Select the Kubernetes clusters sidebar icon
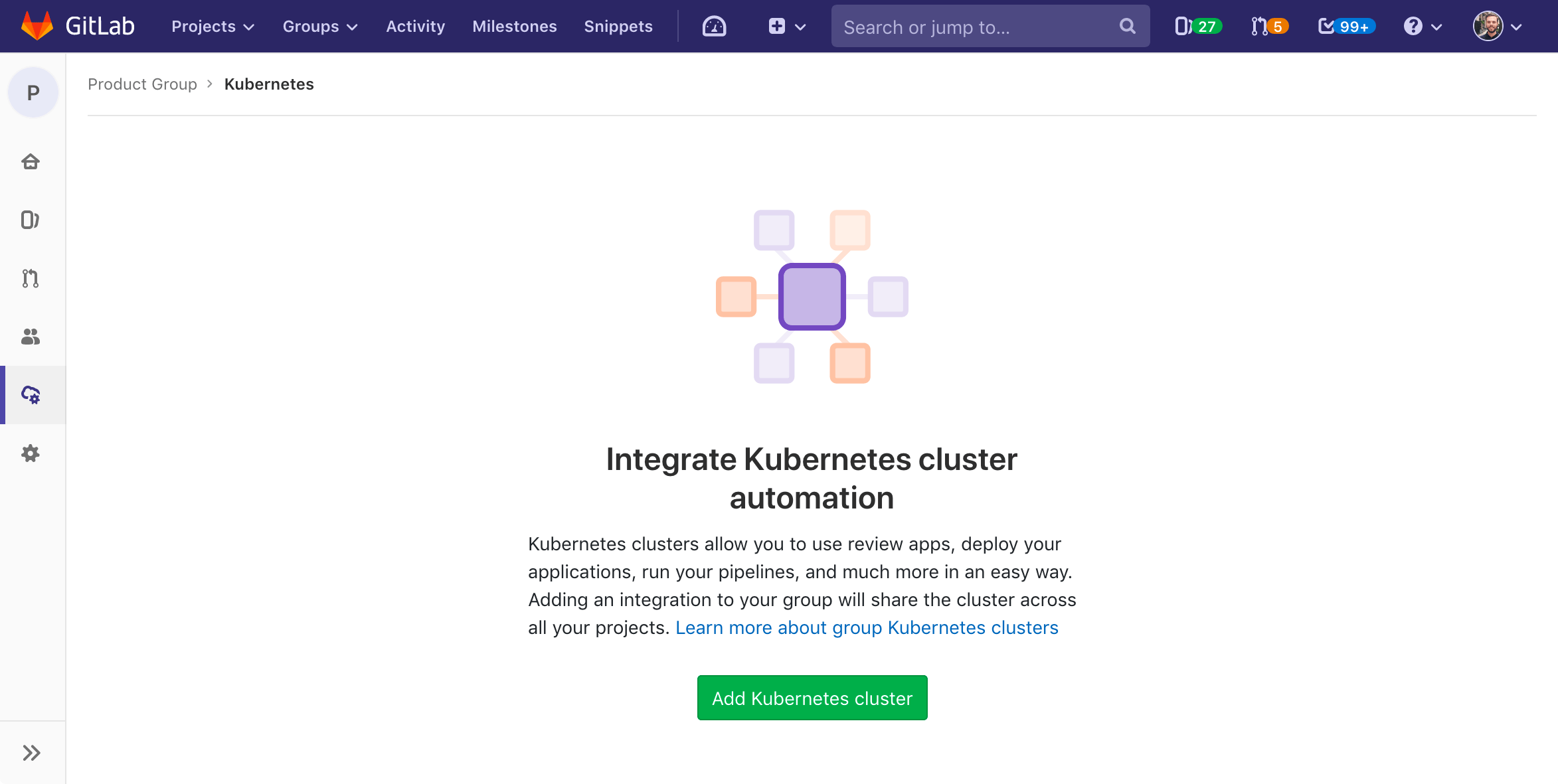Viewport: 1558px width, 784px height. click(30, 395)
